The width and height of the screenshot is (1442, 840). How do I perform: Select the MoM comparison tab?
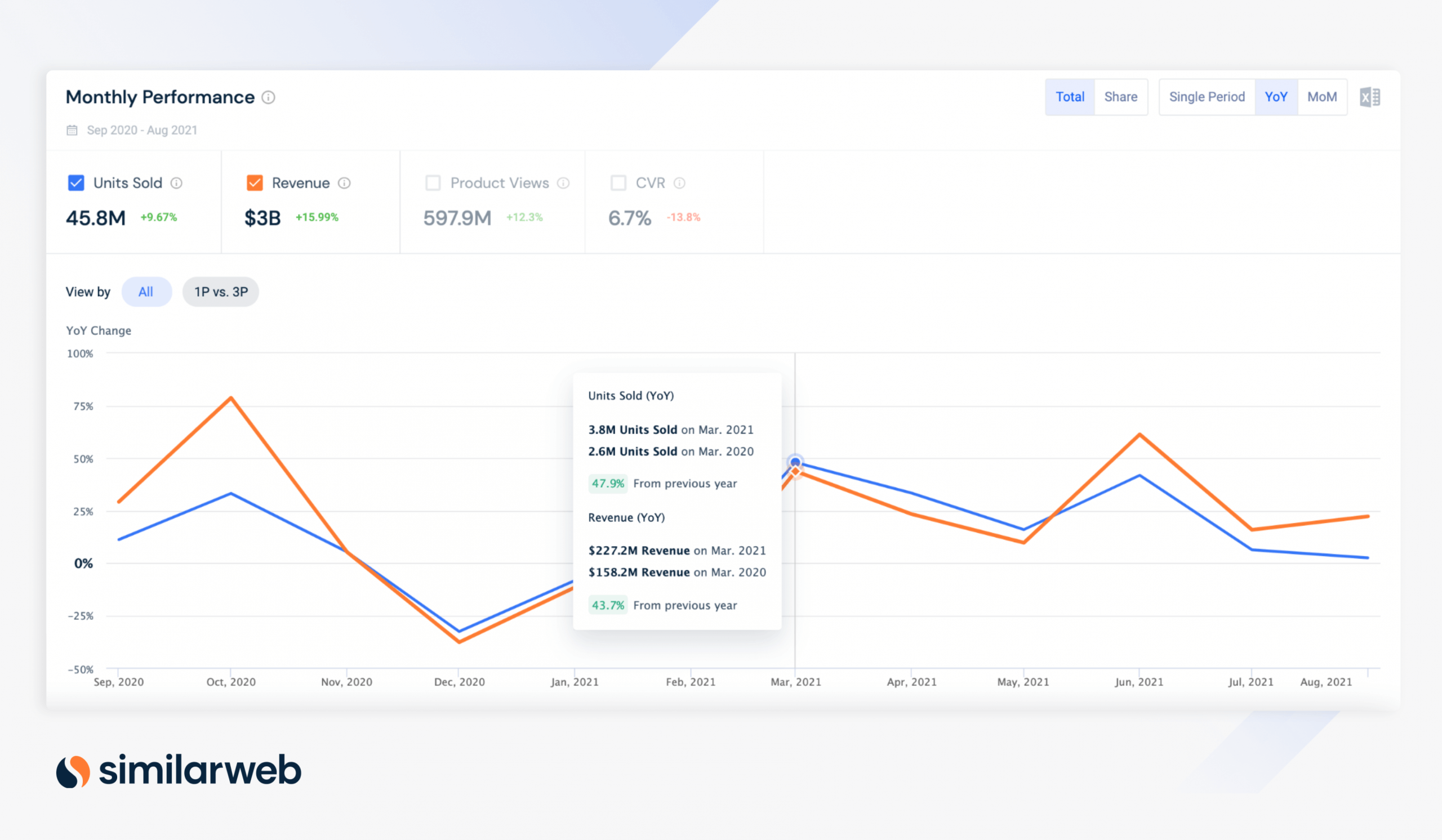[x=1322, y=97]
